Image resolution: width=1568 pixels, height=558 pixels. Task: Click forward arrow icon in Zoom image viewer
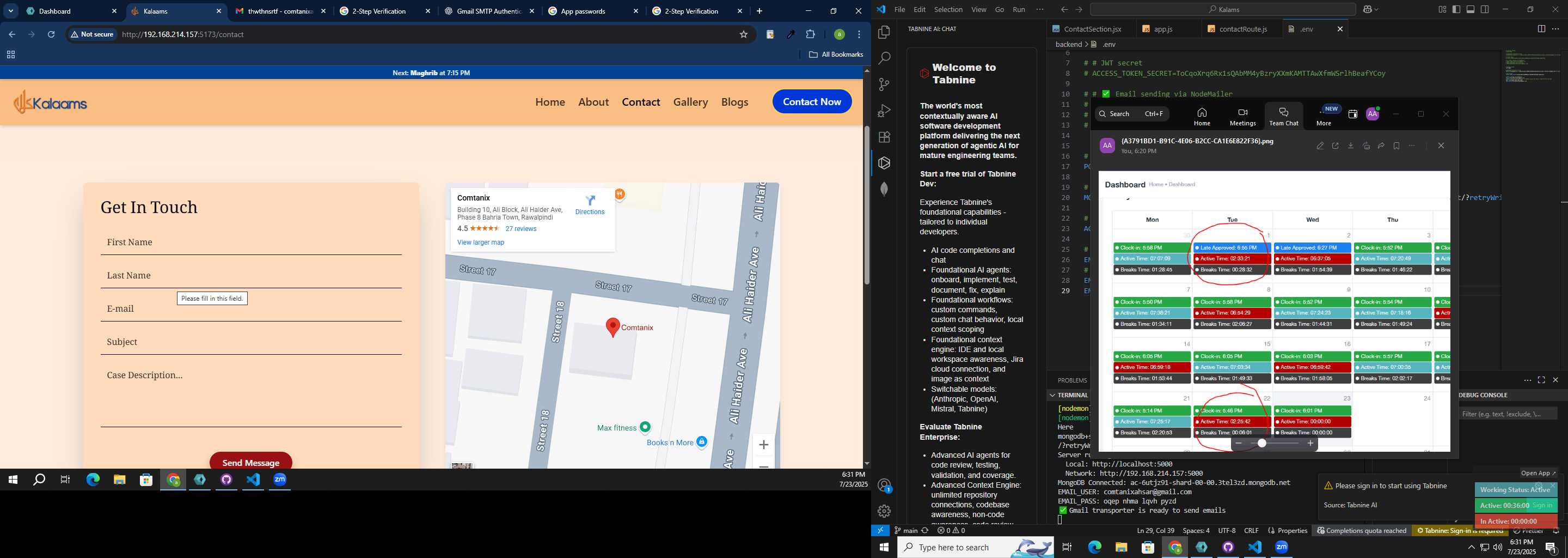point(1381,146)
